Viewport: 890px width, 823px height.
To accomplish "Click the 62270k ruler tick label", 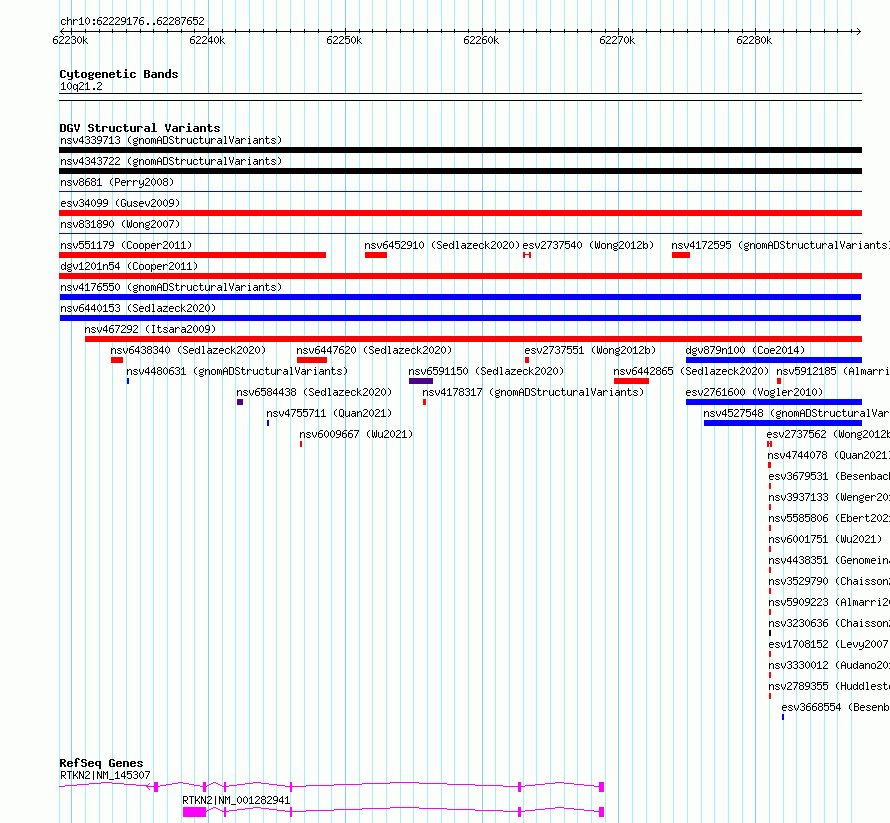I will (617, 40).
